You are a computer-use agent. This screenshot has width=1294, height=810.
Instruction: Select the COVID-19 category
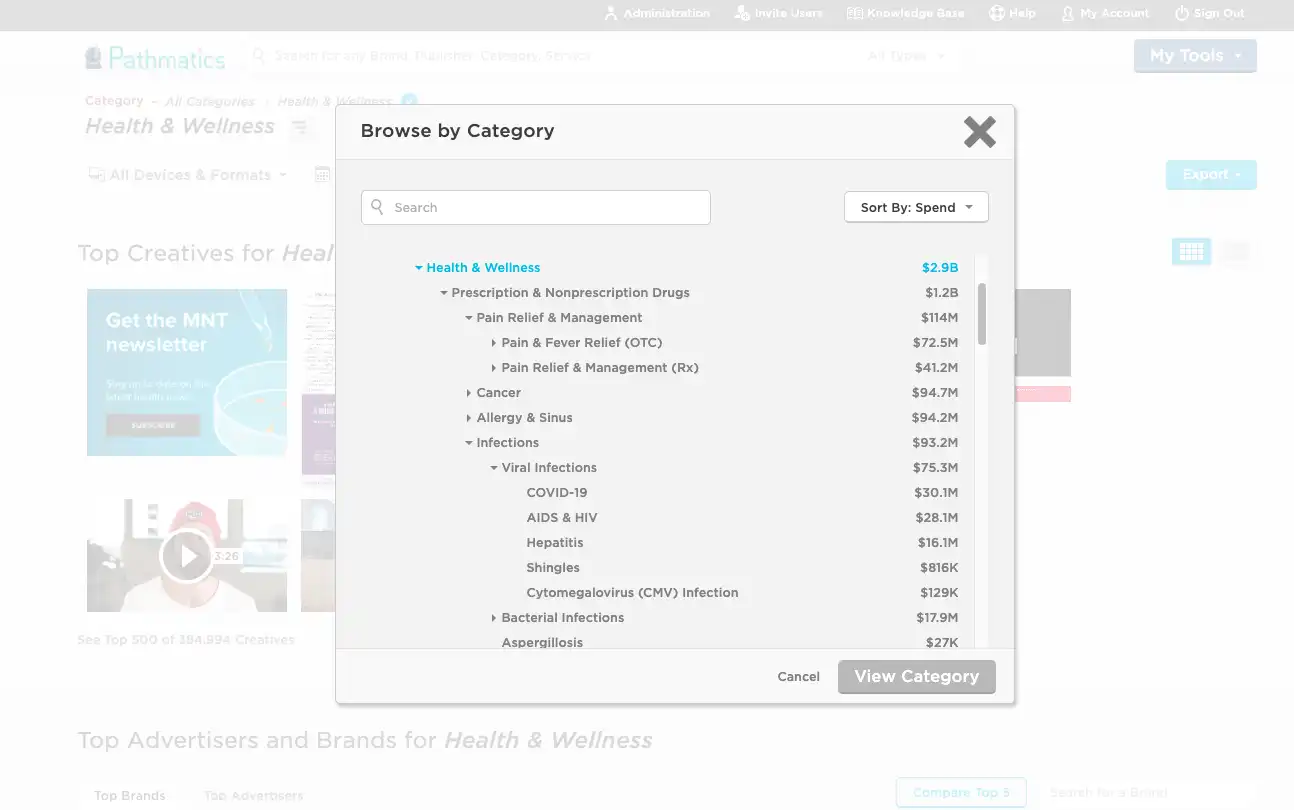point(557,493)
